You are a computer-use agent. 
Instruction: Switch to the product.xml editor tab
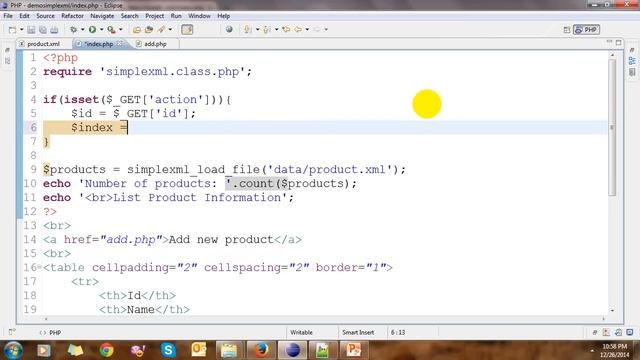[x=43, y=44]
